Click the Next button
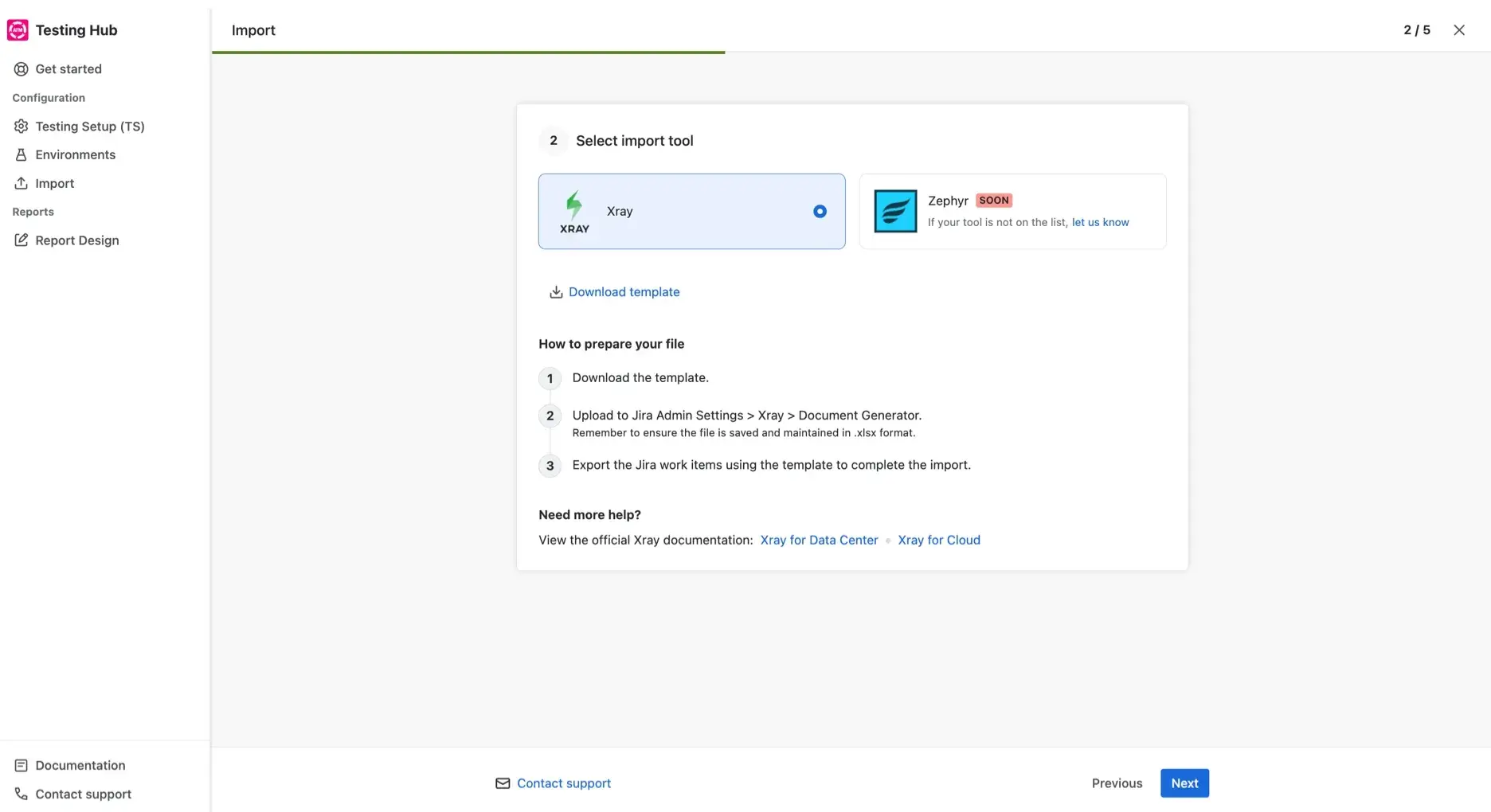The height and width of the screenshot is (812, 1491). coord(1184,783)
